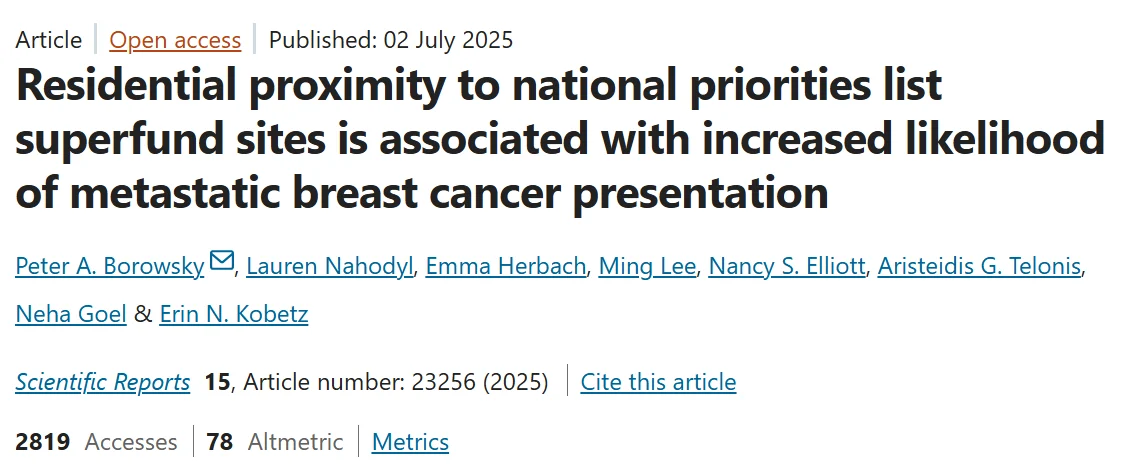Open author Peter A. Borowsky's profile
The image size is (1126, 470).
[110, 266]
